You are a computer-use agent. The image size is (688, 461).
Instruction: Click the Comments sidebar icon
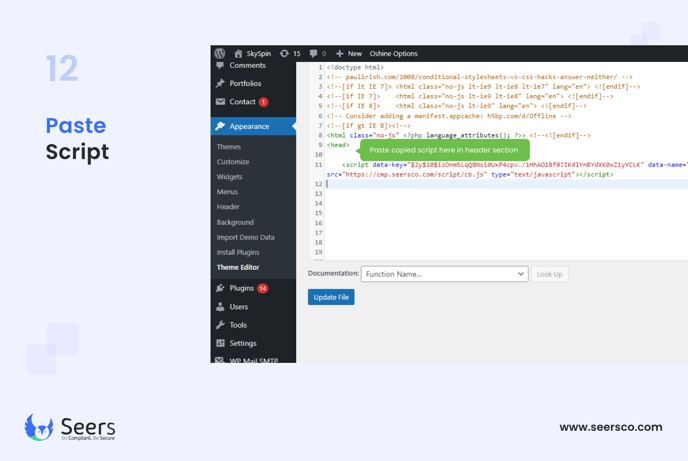(x=220, y=65)
